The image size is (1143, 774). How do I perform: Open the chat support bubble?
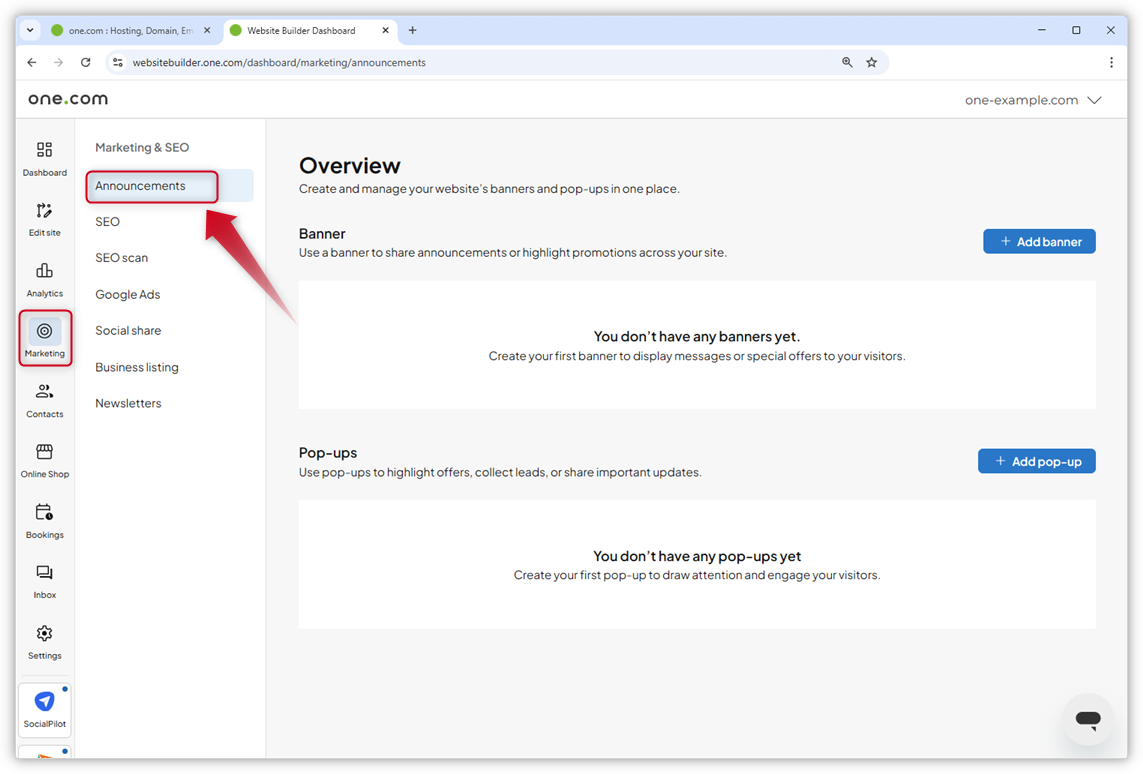coord(1088,719)
